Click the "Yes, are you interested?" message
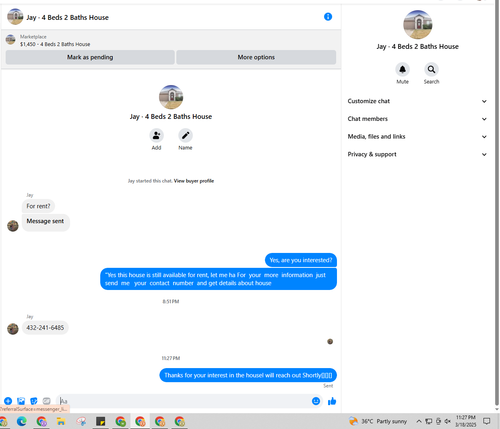The image size is (500, 429). (301, 260)
